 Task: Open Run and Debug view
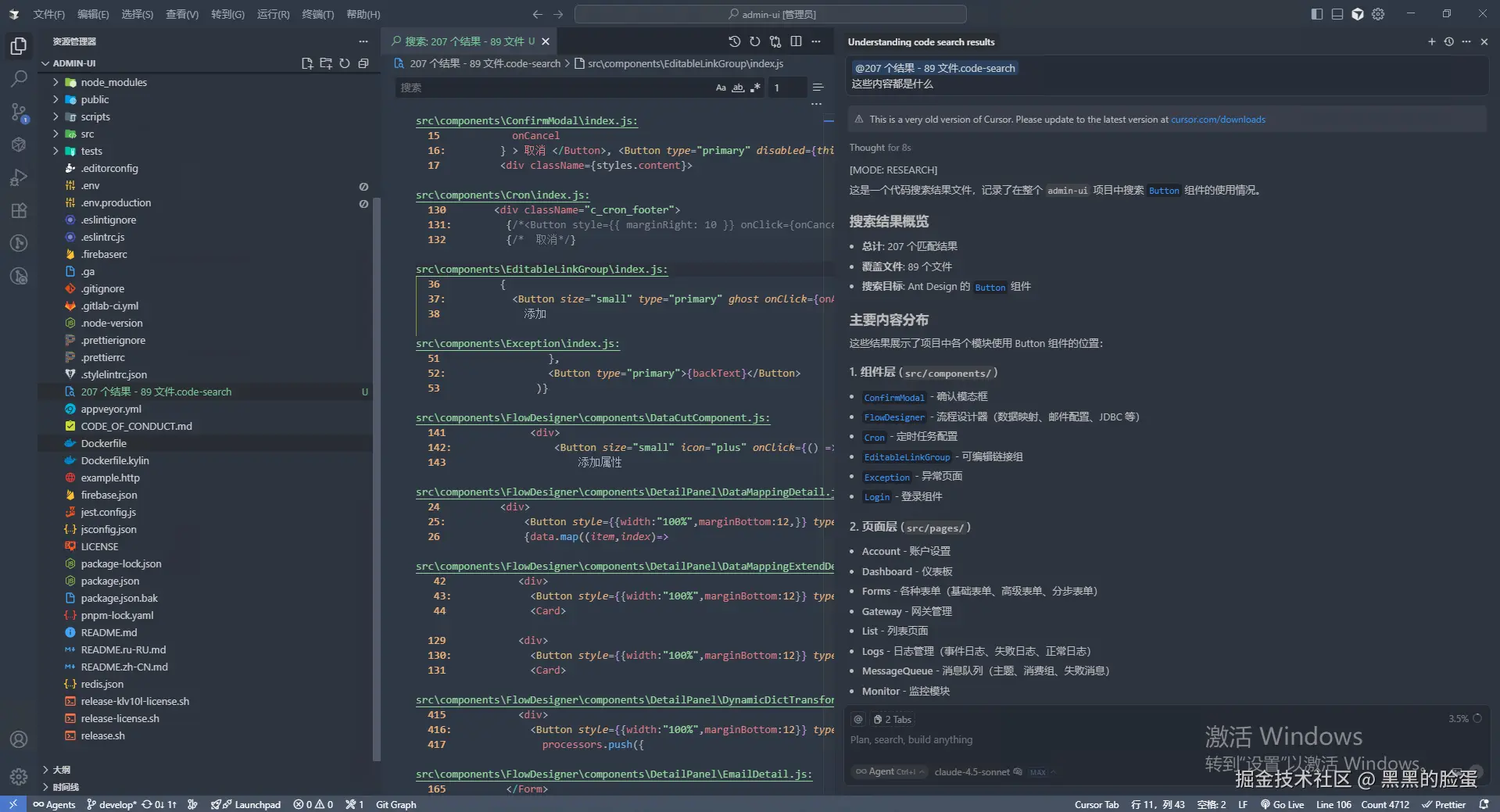(x=19, y=177)
